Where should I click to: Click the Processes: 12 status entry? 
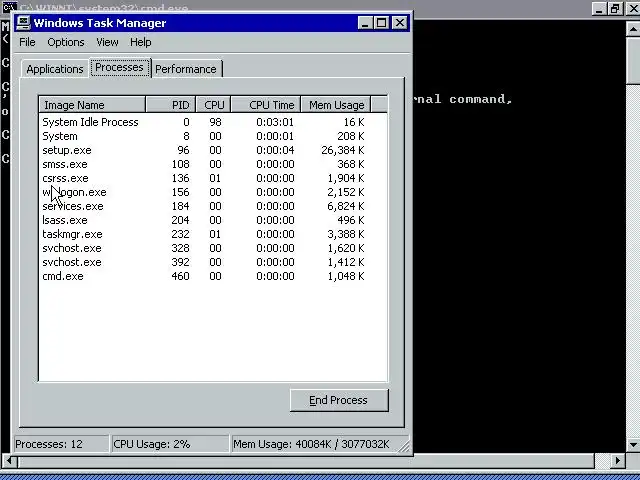61,444
